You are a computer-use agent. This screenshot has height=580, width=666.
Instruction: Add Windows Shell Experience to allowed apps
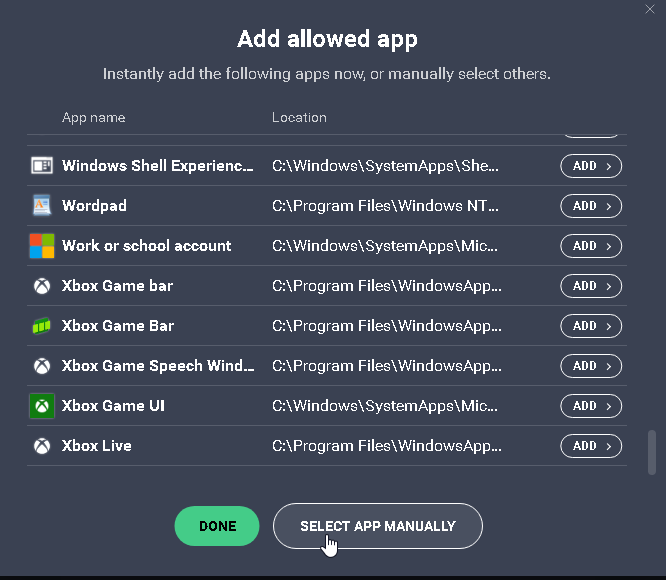(x=591, y=166)
